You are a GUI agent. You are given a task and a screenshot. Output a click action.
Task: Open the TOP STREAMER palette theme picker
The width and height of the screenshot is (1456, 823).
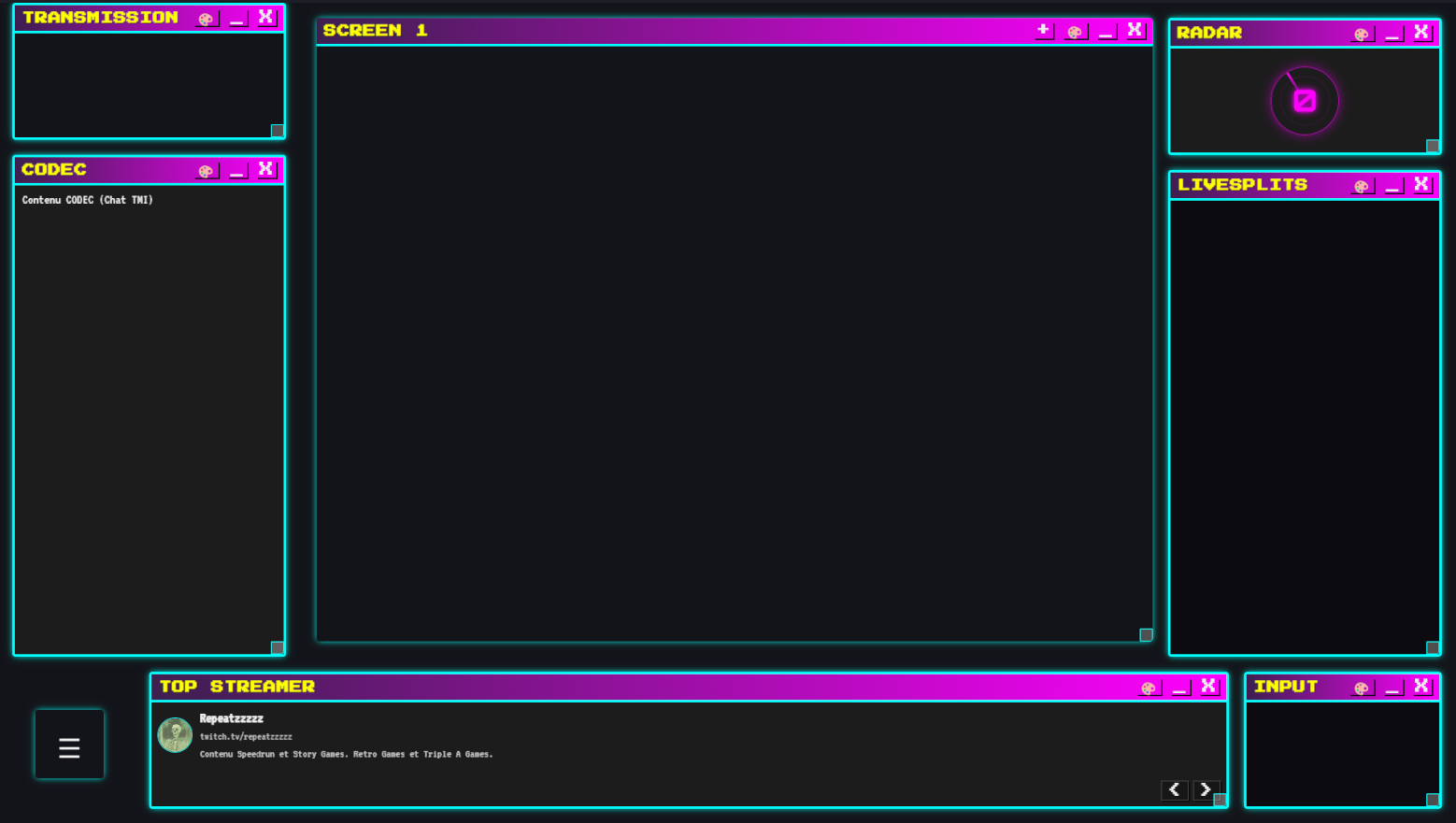click(1148, 687)
